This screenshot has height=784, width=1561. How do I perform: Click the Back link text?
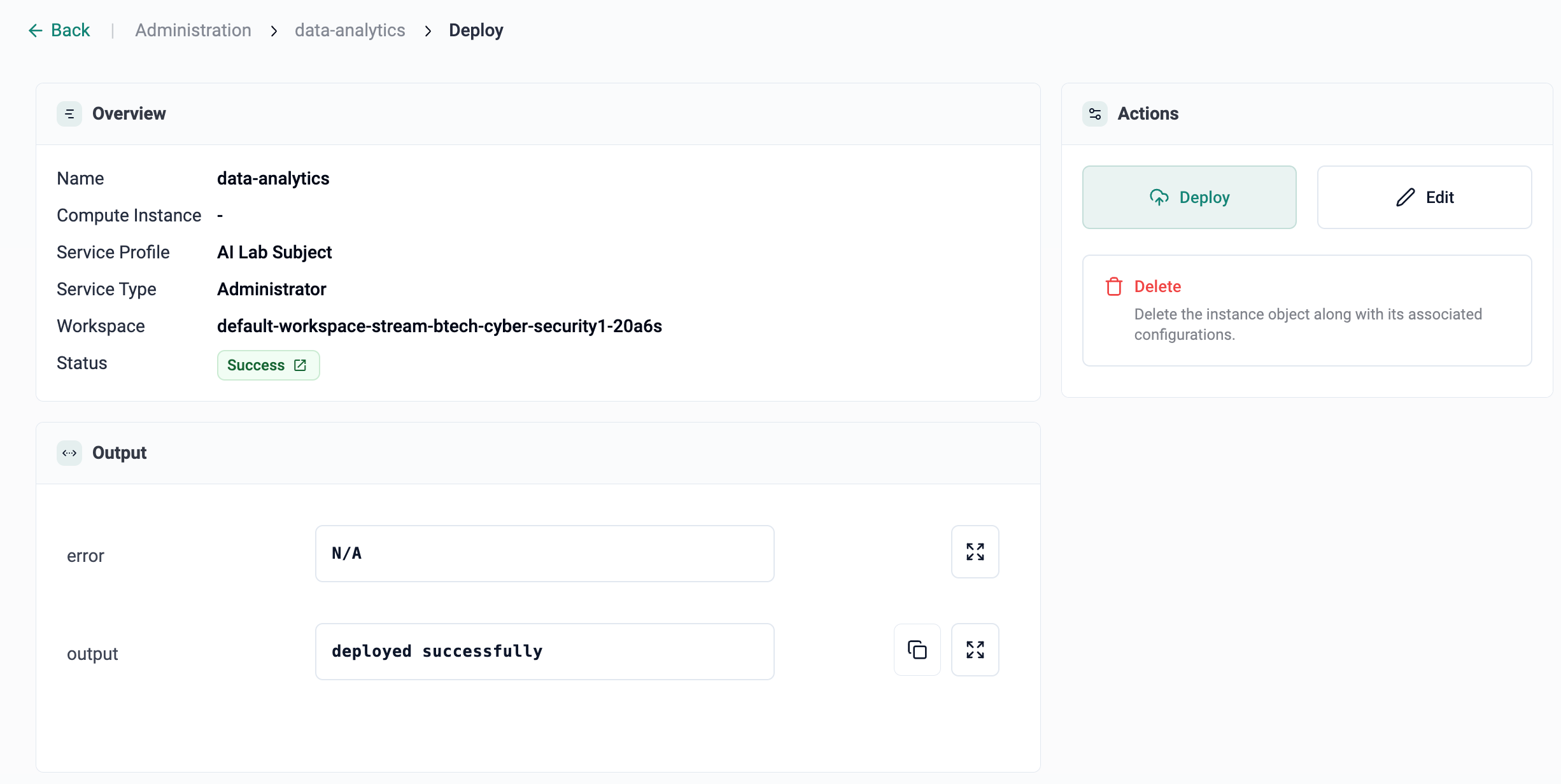70,31
